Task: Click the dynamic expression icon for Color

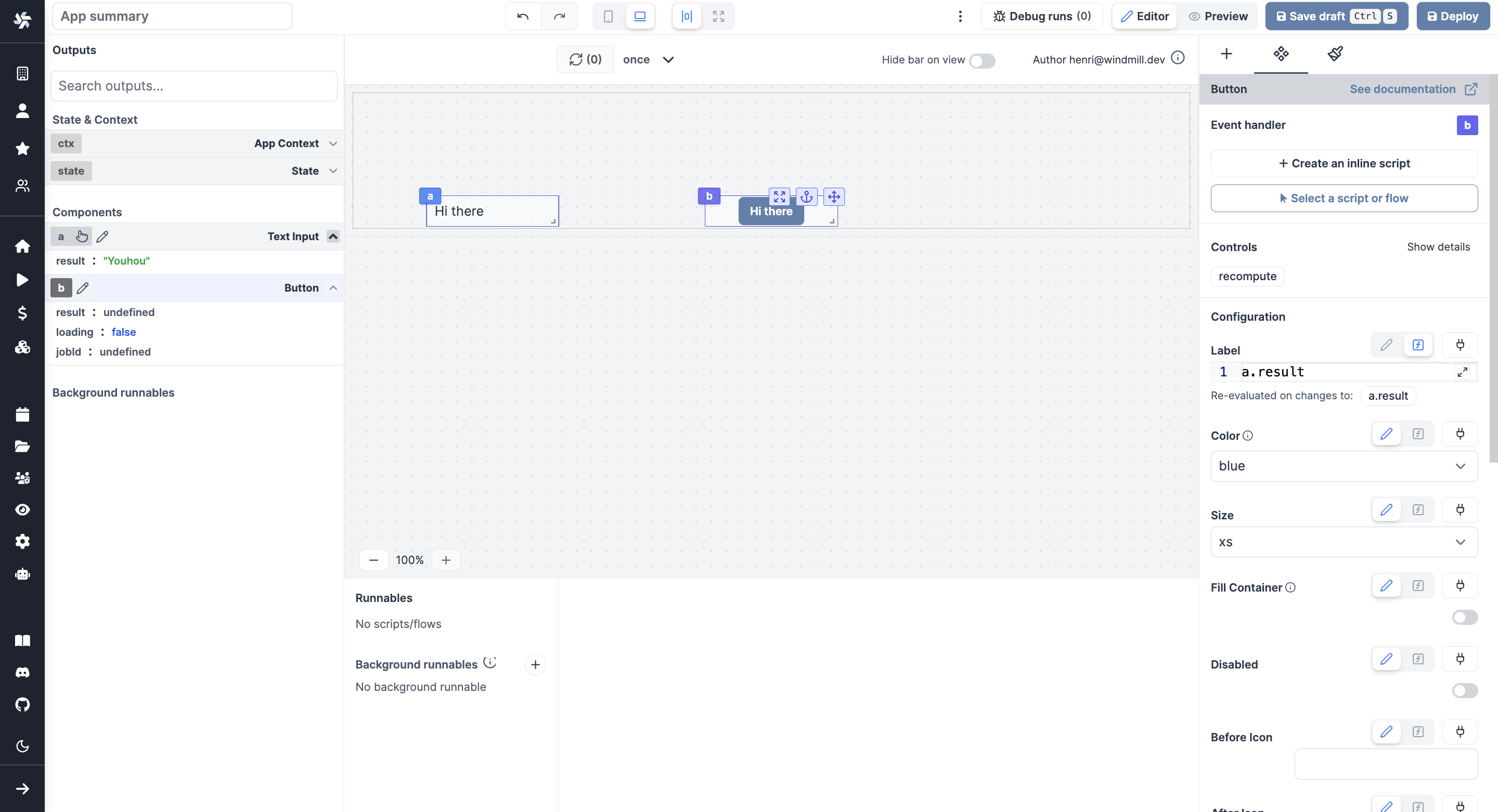Action: point(1418,434)
